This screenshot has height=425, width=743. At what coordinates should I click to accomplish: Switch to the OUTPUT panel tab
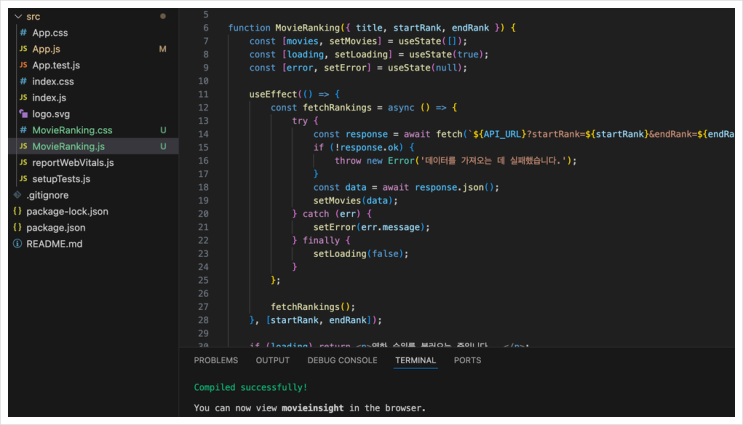[x=272, y=360]
